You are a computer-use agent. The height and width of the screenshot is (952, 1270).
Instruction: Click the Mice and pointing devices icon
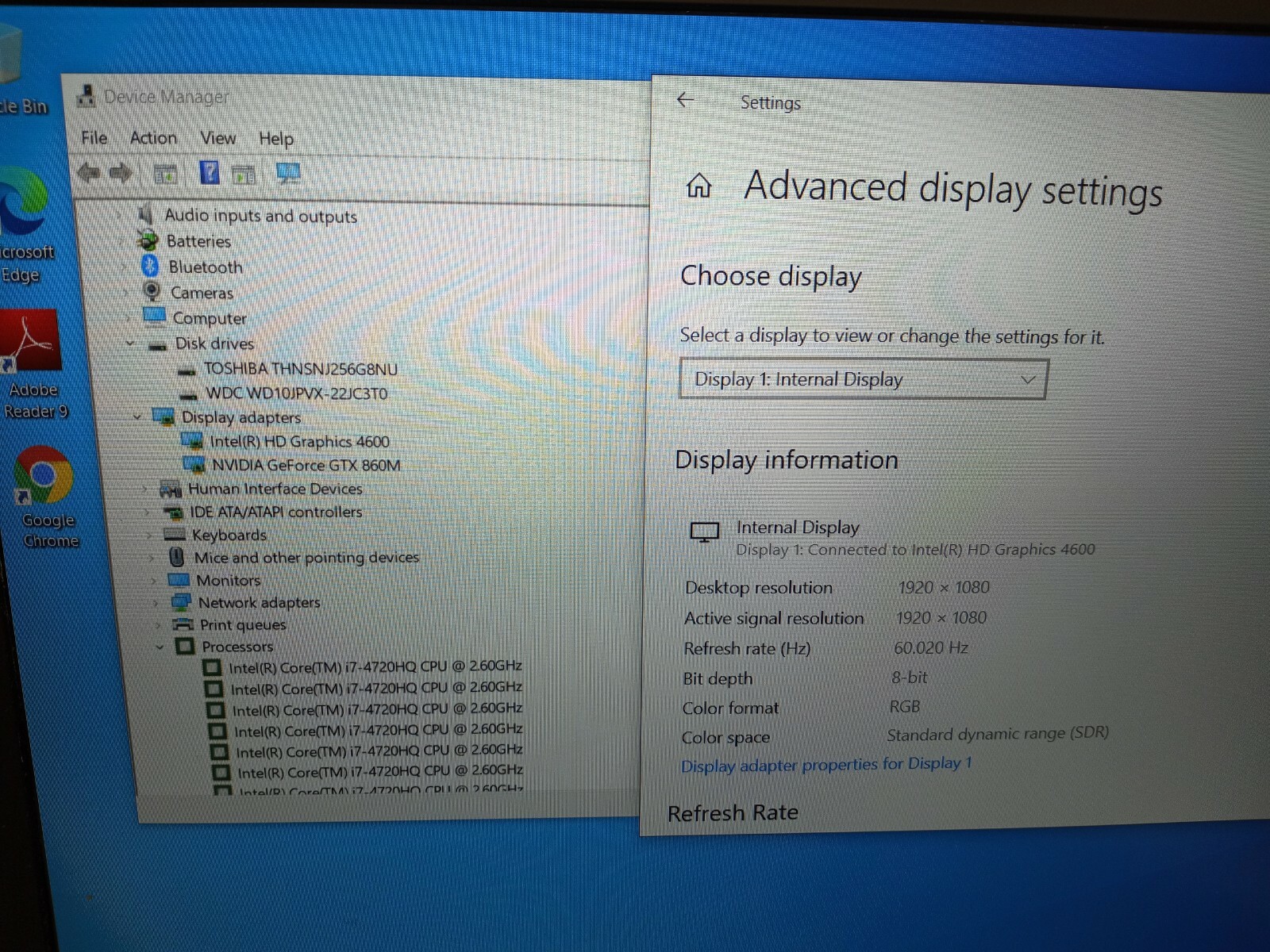[177, 557]
